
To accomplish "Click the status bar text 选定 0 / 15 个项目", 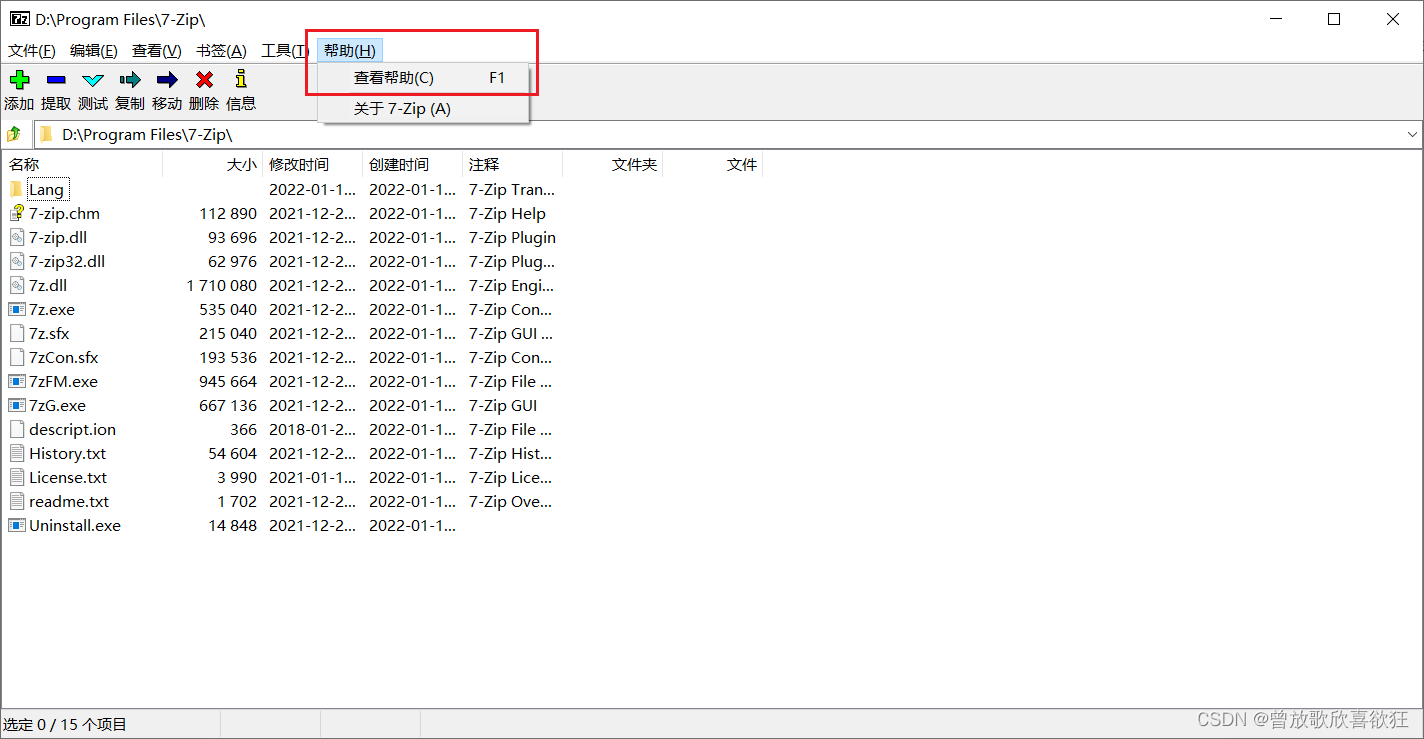I will (65, 724).
